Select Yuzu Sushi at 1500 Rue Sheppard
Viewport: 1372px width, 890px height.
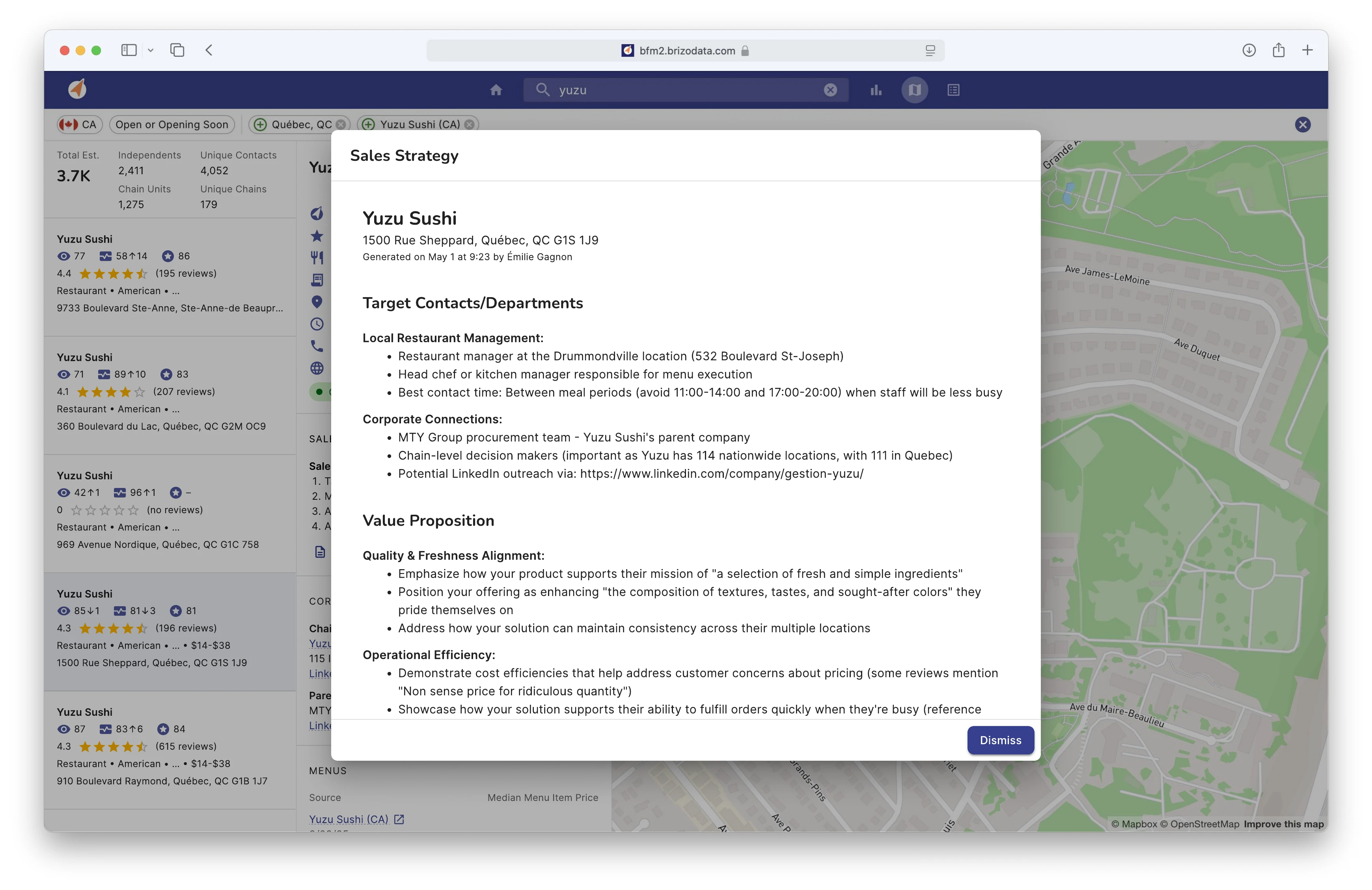[170, 632]
